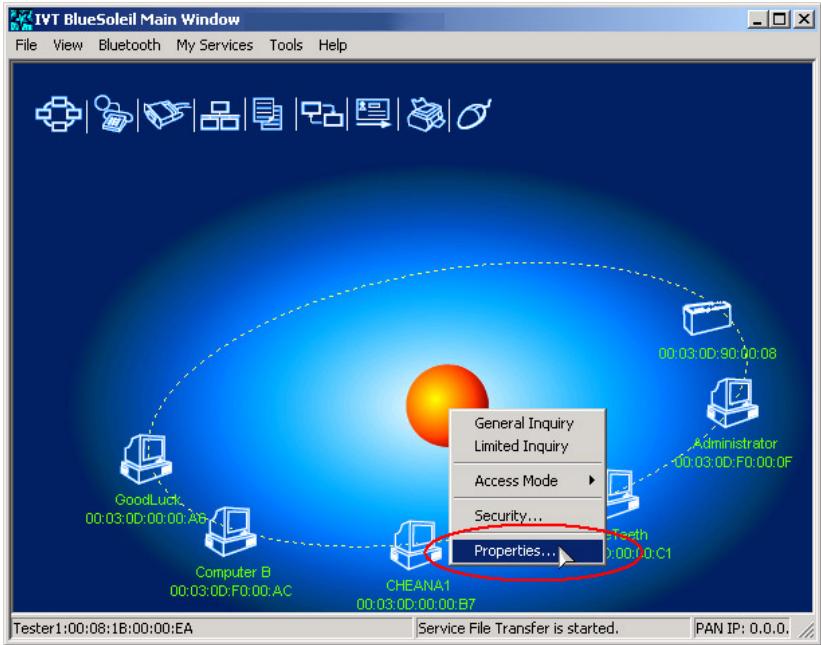Image resolution: width=821 pixels, height=645 pixels.
Task: Open the View menu
Action: click(68, 46)
